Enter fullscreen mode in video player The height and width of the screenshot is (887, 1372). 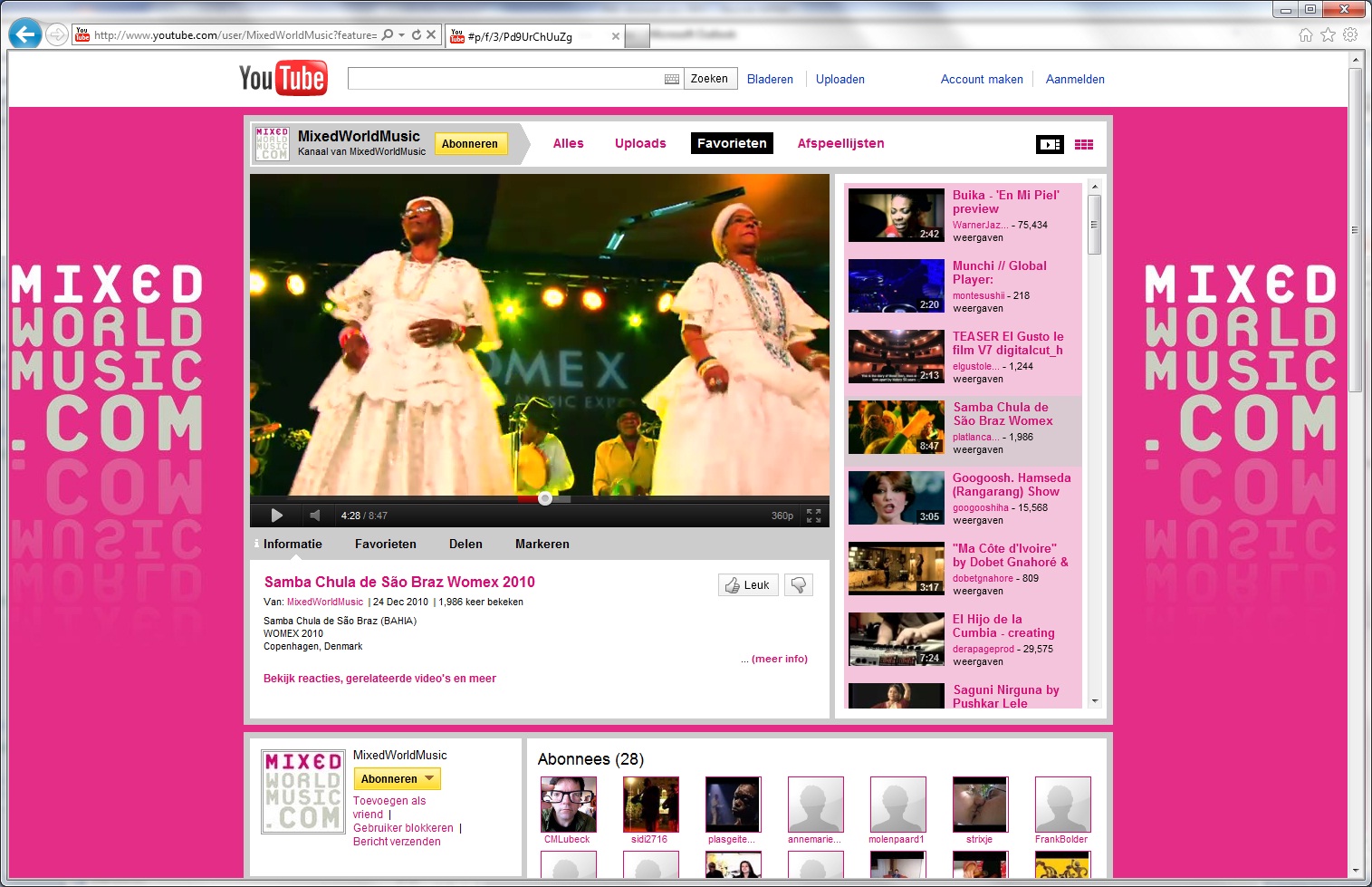click(x=813, y=516)
